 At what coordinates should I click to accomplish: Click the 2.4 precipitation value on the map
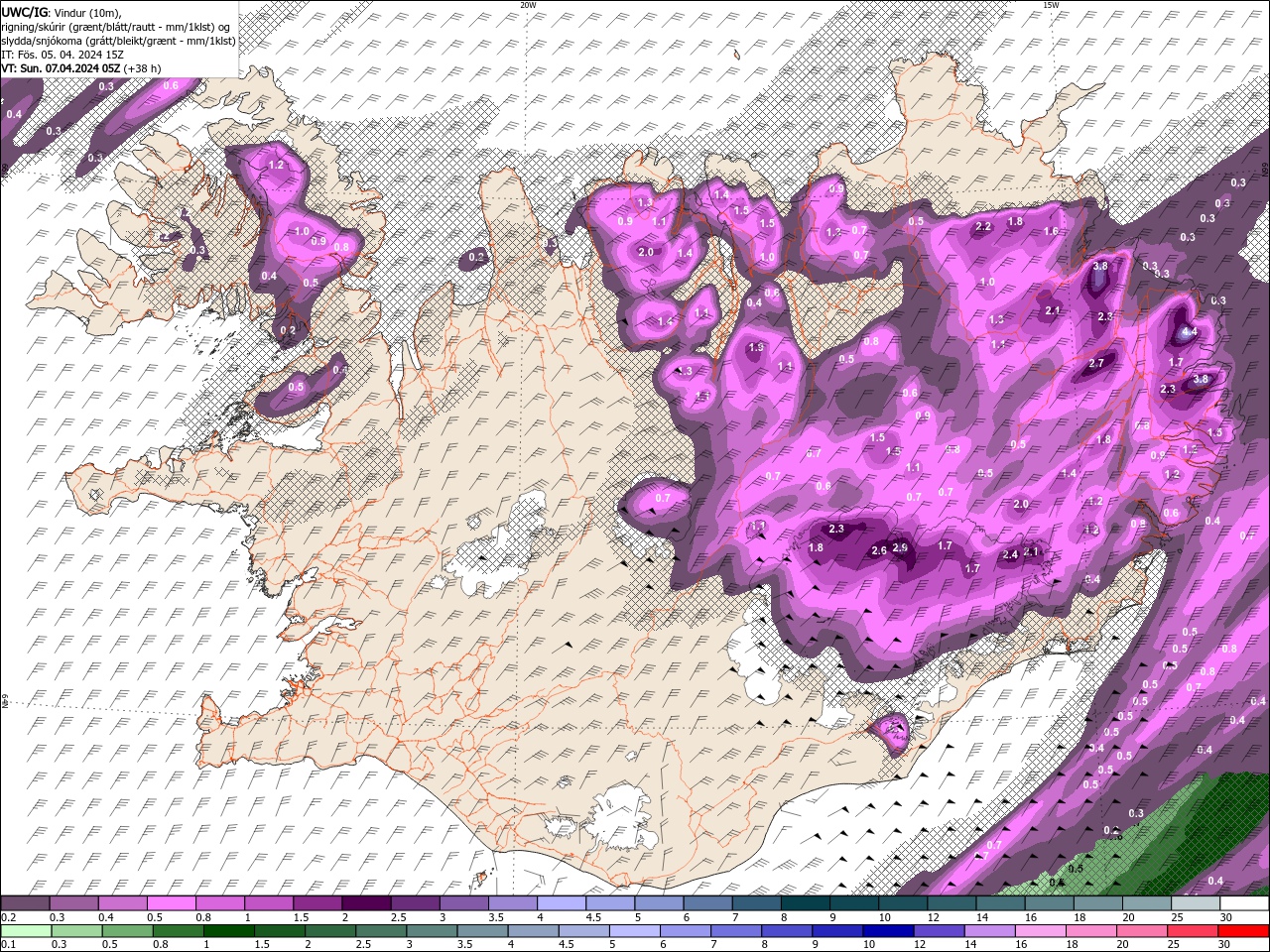(1010, 555)
